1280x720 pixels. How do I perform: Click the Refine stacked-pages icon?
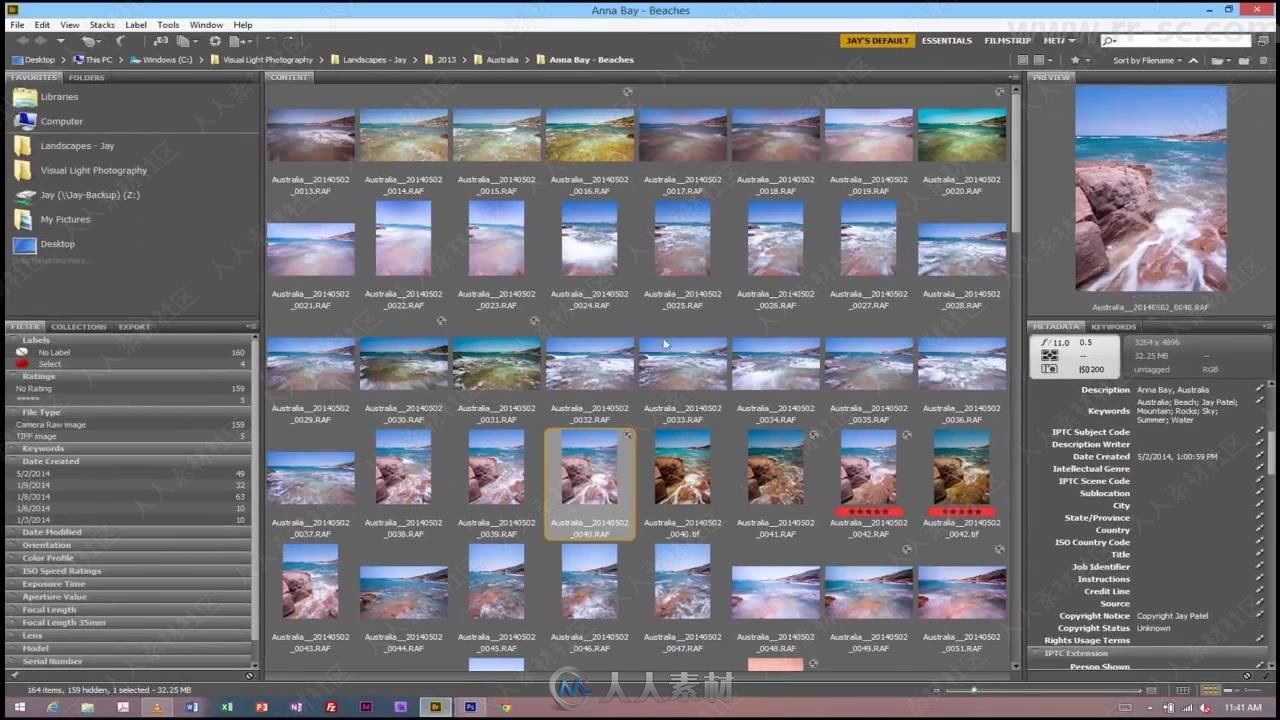pos(187,41)
